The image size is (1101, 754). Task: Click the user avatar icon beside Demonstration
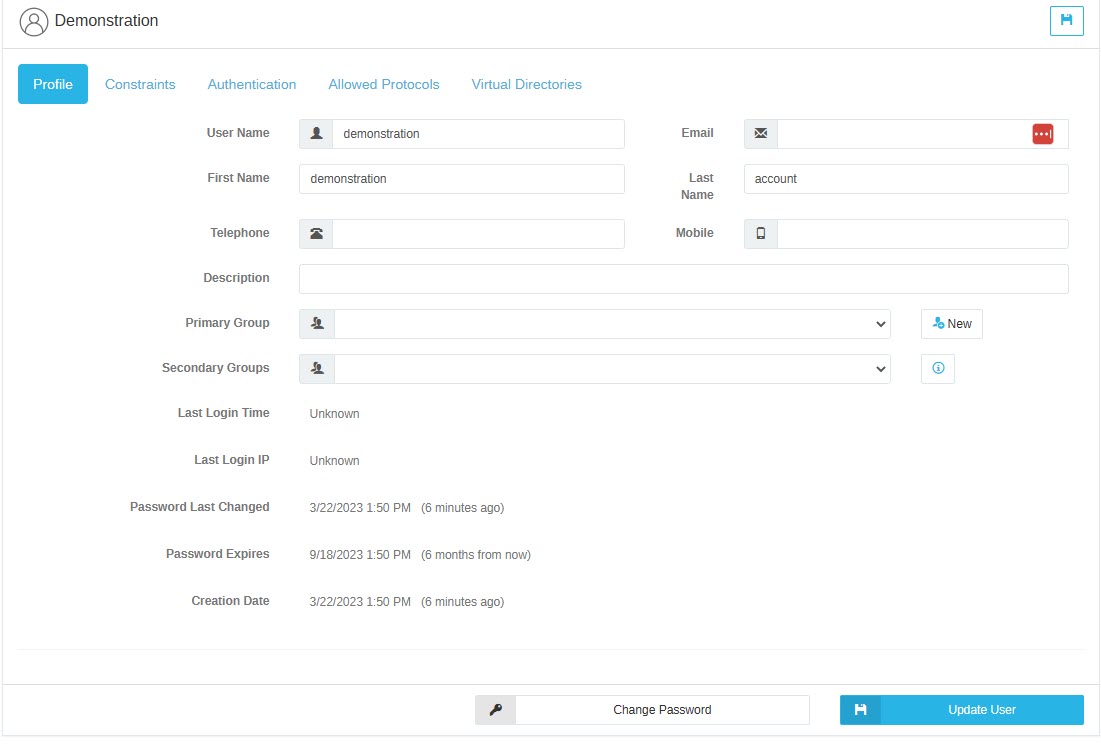coord(34,22)
